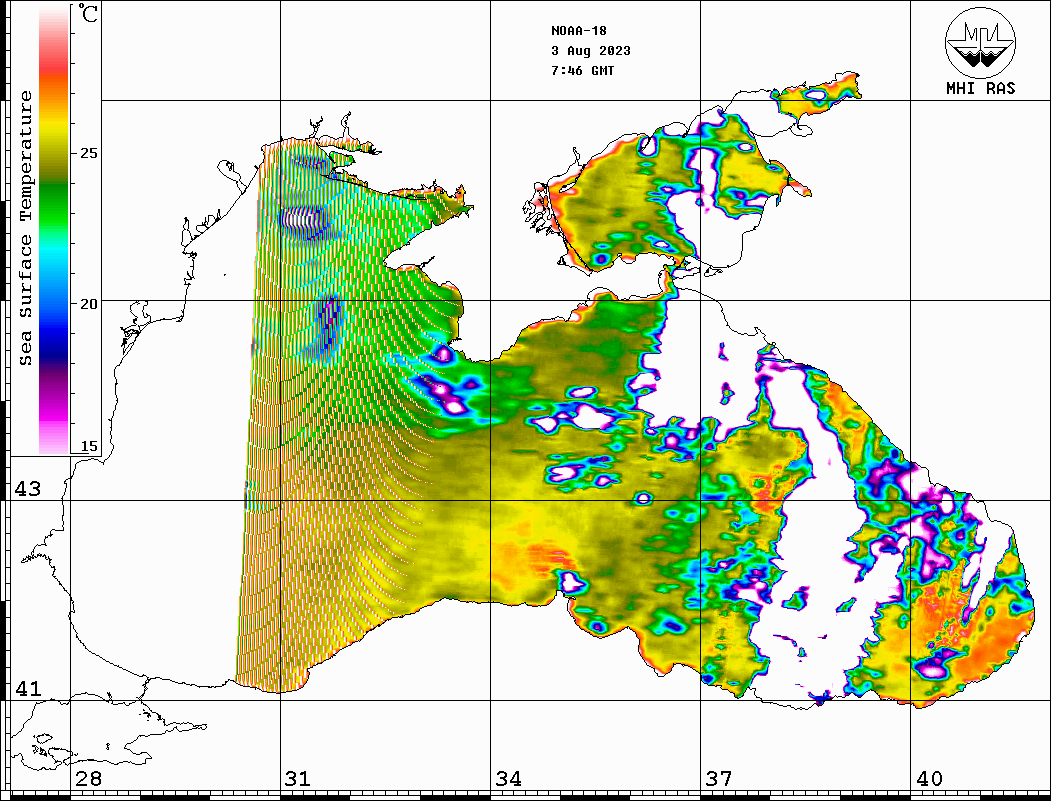Image resolution: width=1051 pixels, height=801 pixels.
Task: Click the 'Sea Surface Temperature' vertical label
Action: coord(25,229)
